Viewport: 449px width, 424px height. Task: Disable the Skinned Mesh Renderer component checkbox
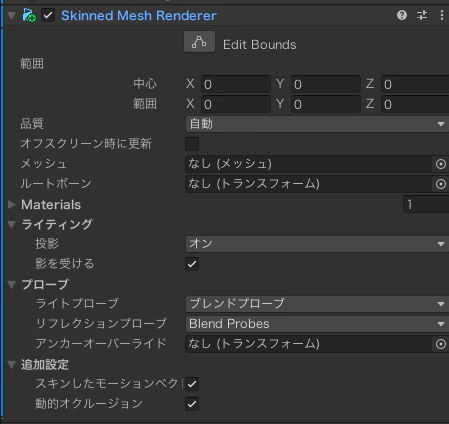(48, 15)
